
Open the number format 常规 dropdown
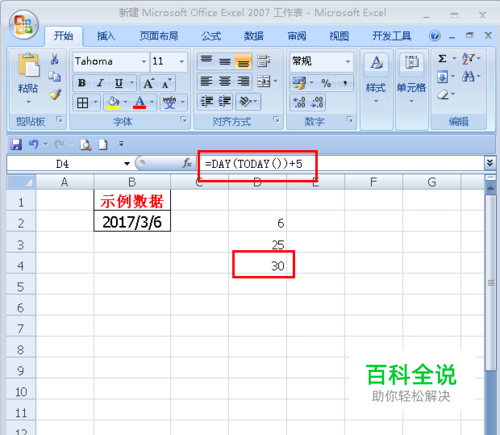pyautogui.click(x=348, y=62)
